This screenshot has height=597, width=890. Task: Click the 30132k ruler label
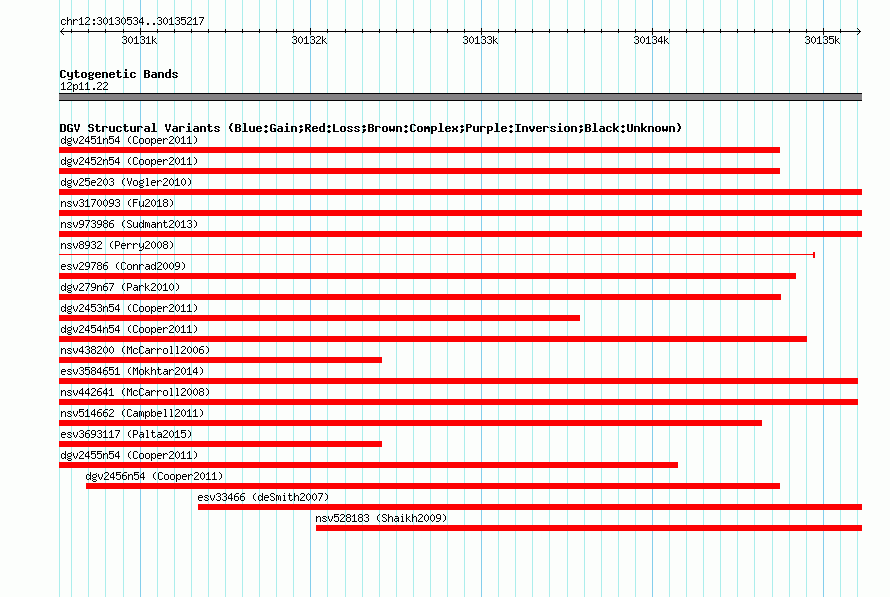coord(309,40)
